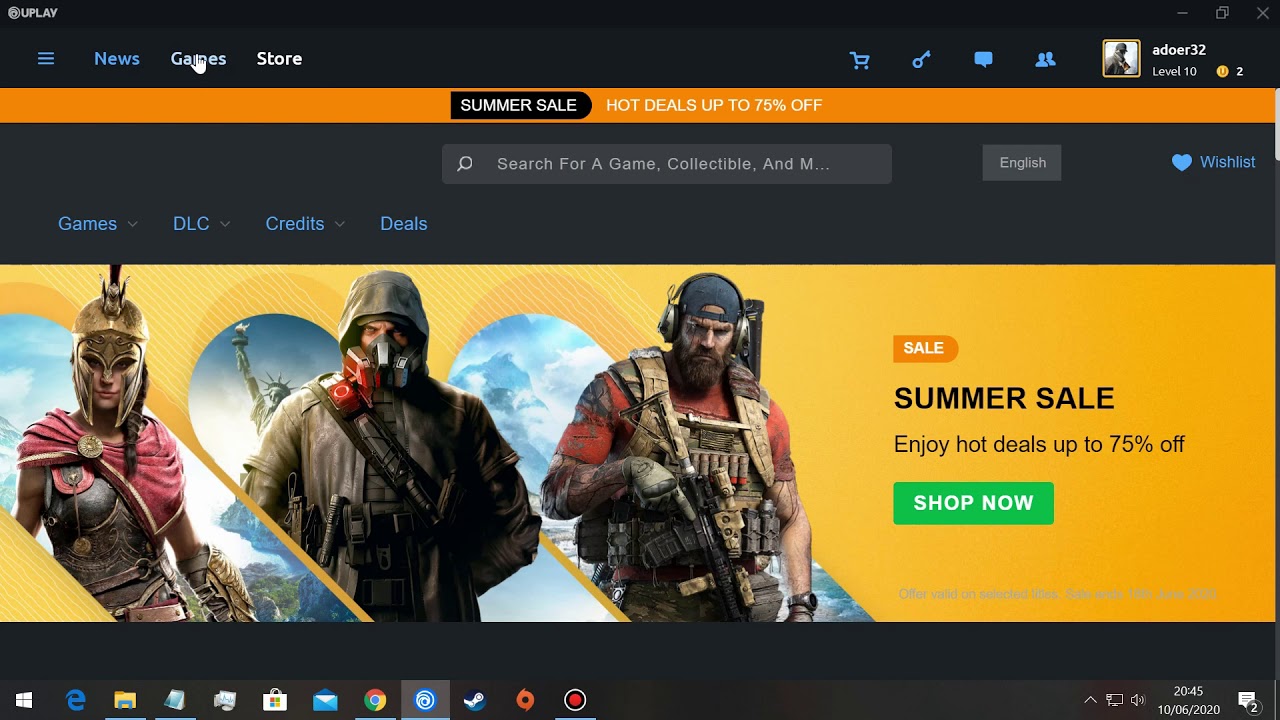Open Google Chrome from taskbar
This screenshot has height=720, width=1280.
[x=375, y=700]
